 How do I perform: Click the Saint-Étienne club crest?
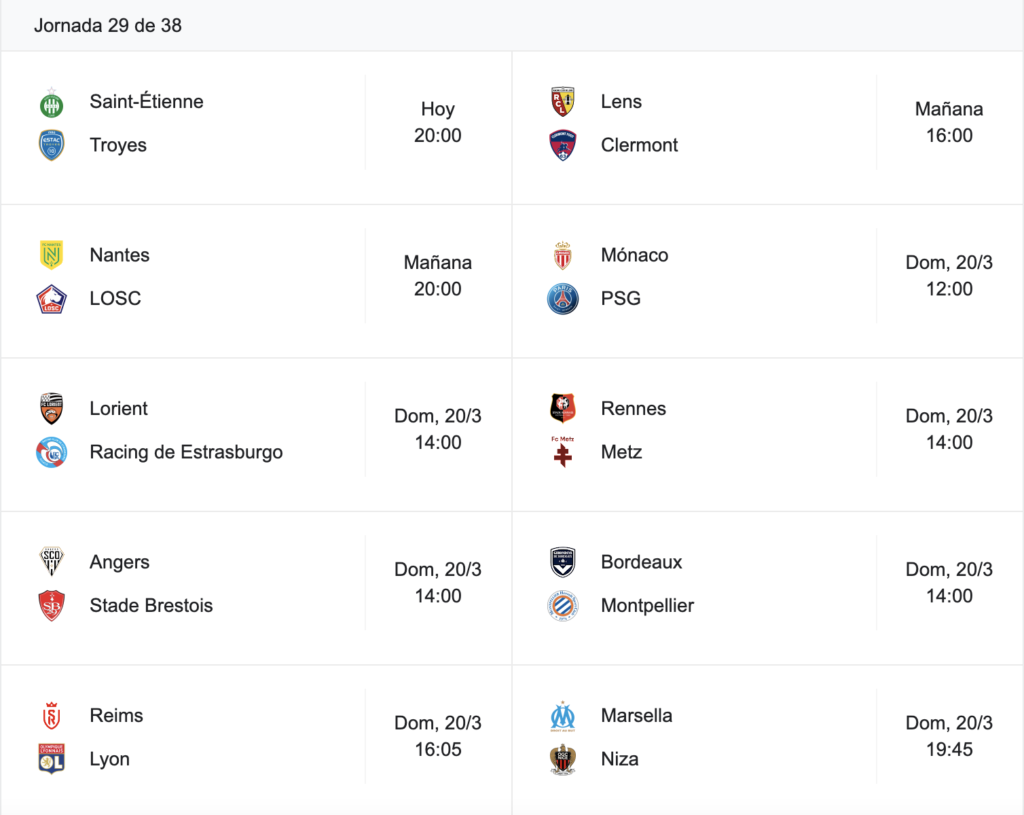[52, 103]
